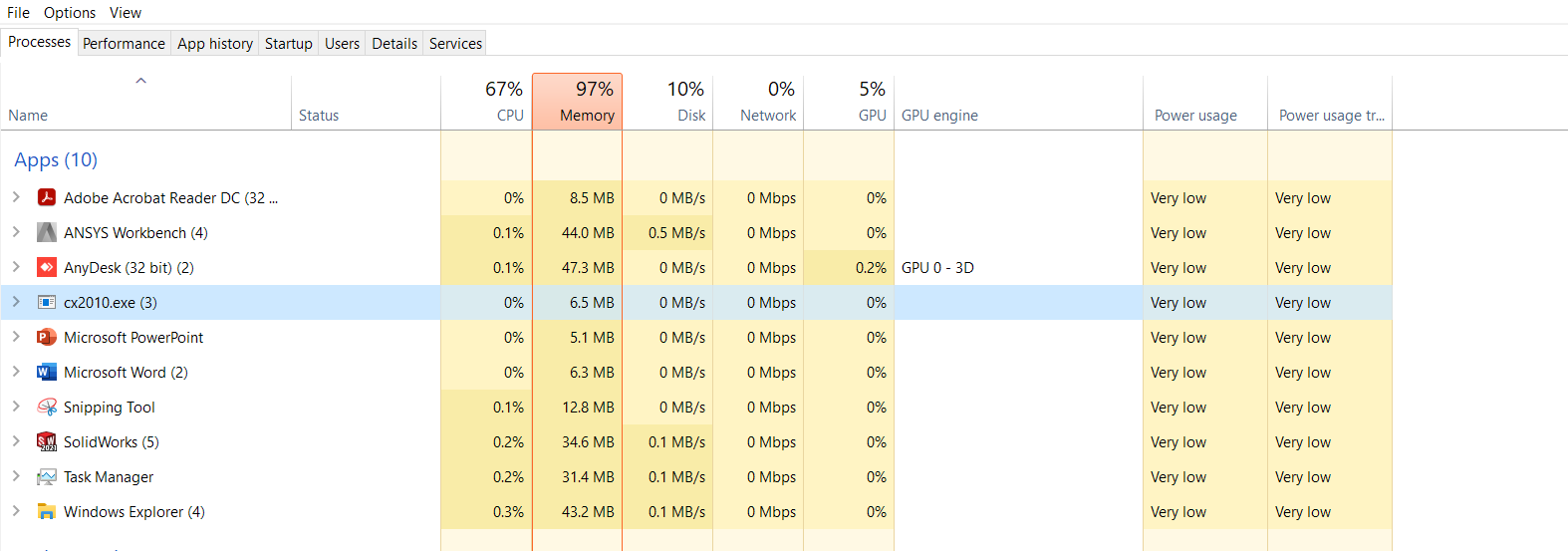
Task: Expand the Windows Explorer process group
Action: click(16, 511)
